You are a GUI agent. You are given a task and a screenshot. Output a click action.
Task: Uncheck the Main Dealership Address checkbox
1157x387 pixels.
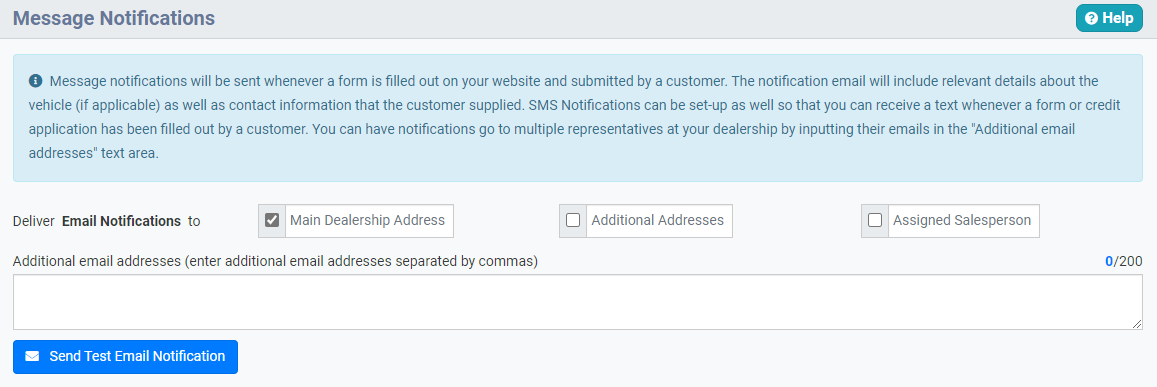(272, 220)
